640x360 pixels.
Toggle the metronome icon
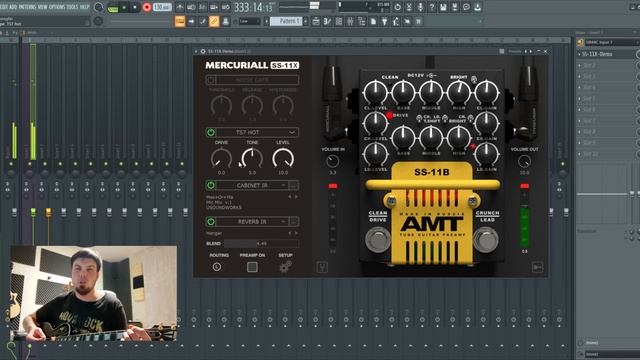point(180,7)
